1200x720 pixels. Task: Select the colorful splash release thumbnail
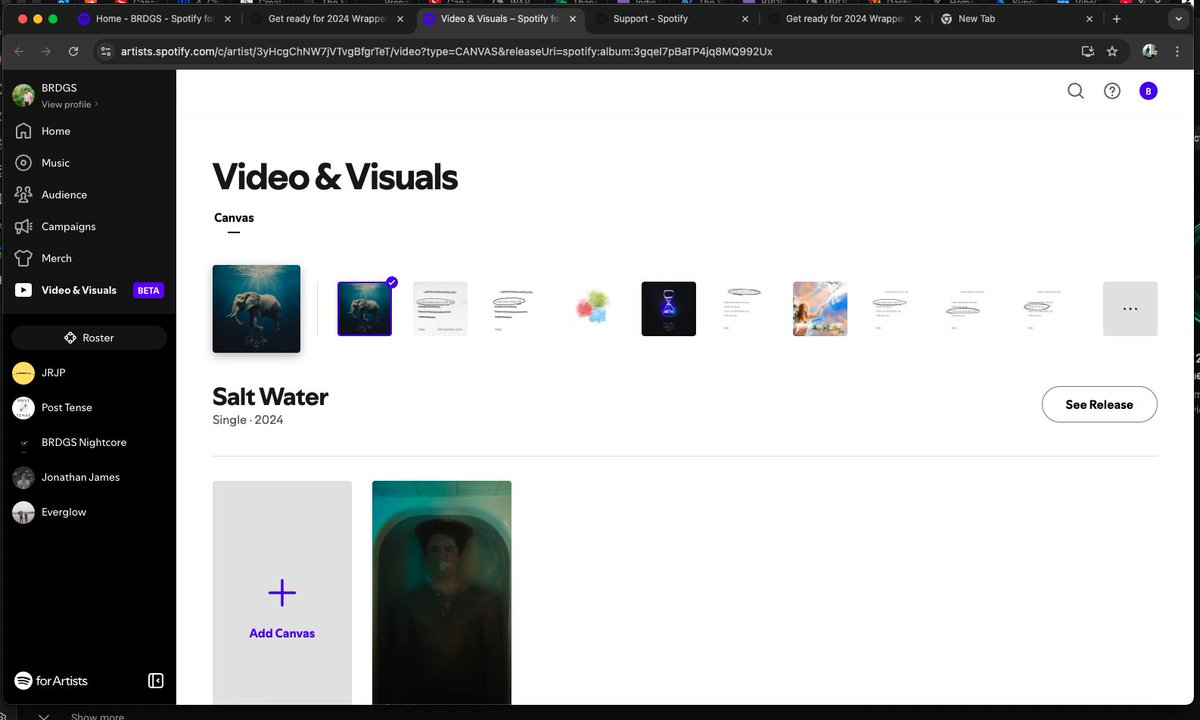[593, 309]
